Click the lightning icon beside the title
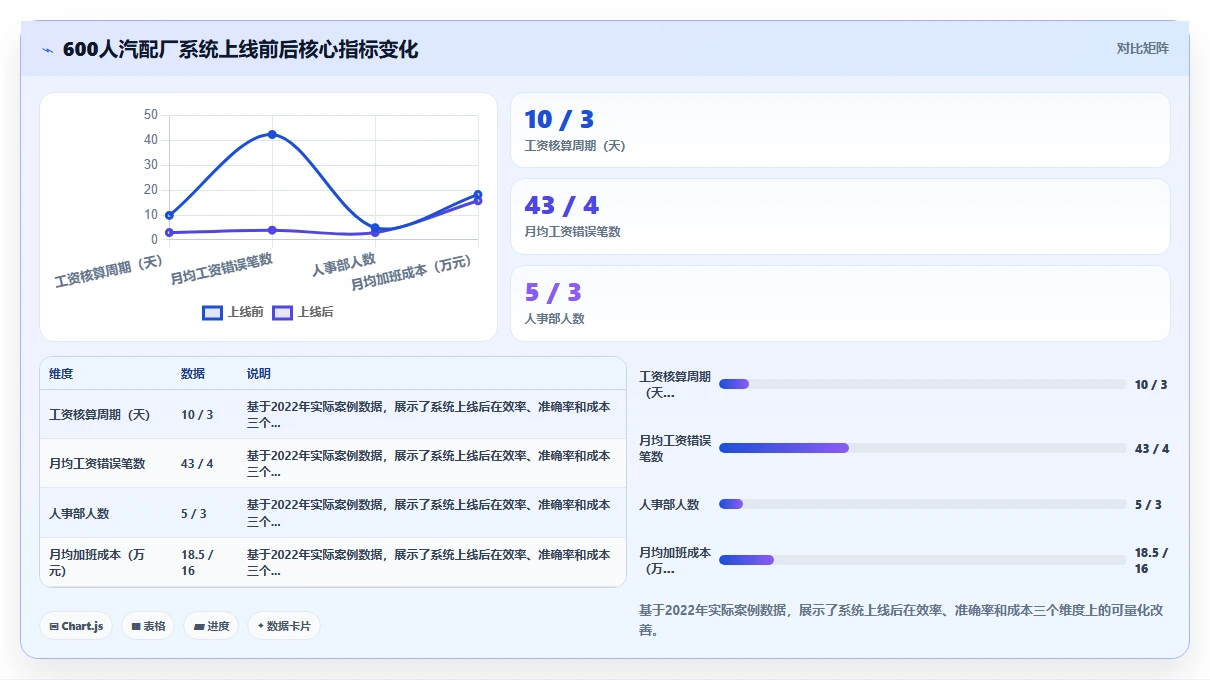1210x680 pixels. [47, 50]
